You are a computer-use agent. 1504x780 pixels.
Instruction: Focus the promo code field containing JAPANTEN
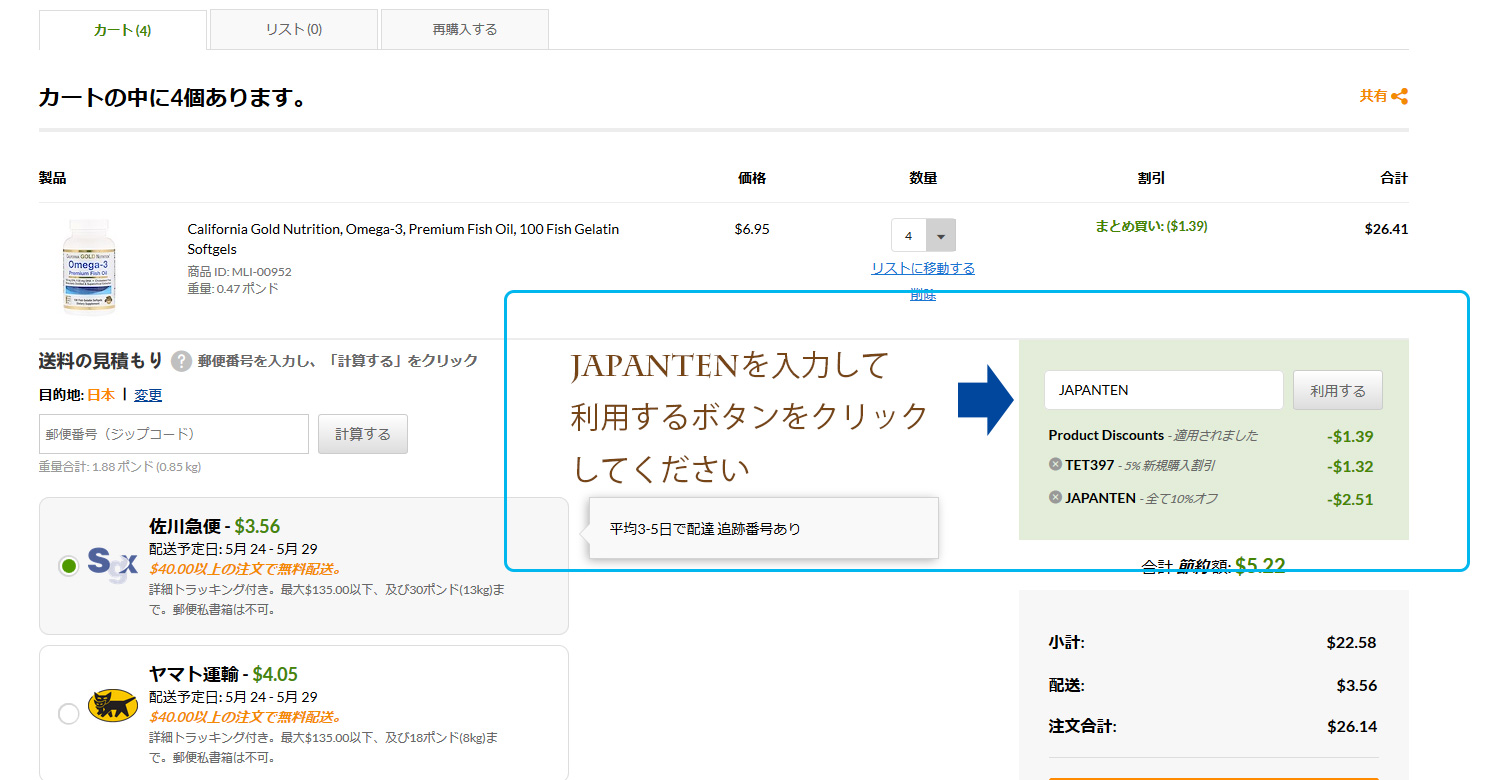pos(1164,390)
